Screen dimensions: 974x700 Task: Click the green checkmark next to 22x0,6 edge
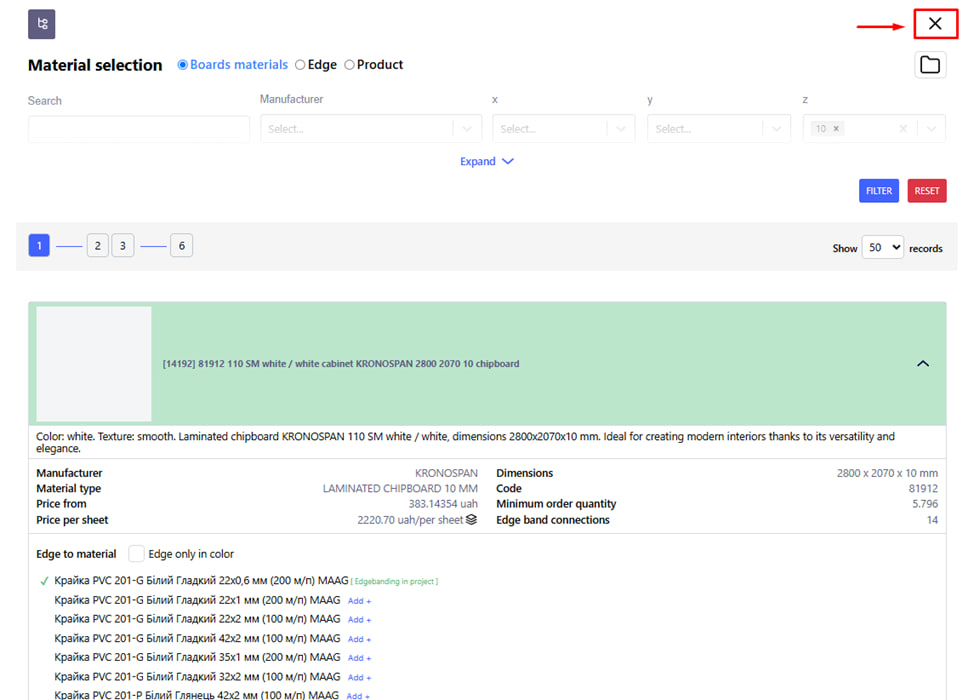click(x=44, y=581)
